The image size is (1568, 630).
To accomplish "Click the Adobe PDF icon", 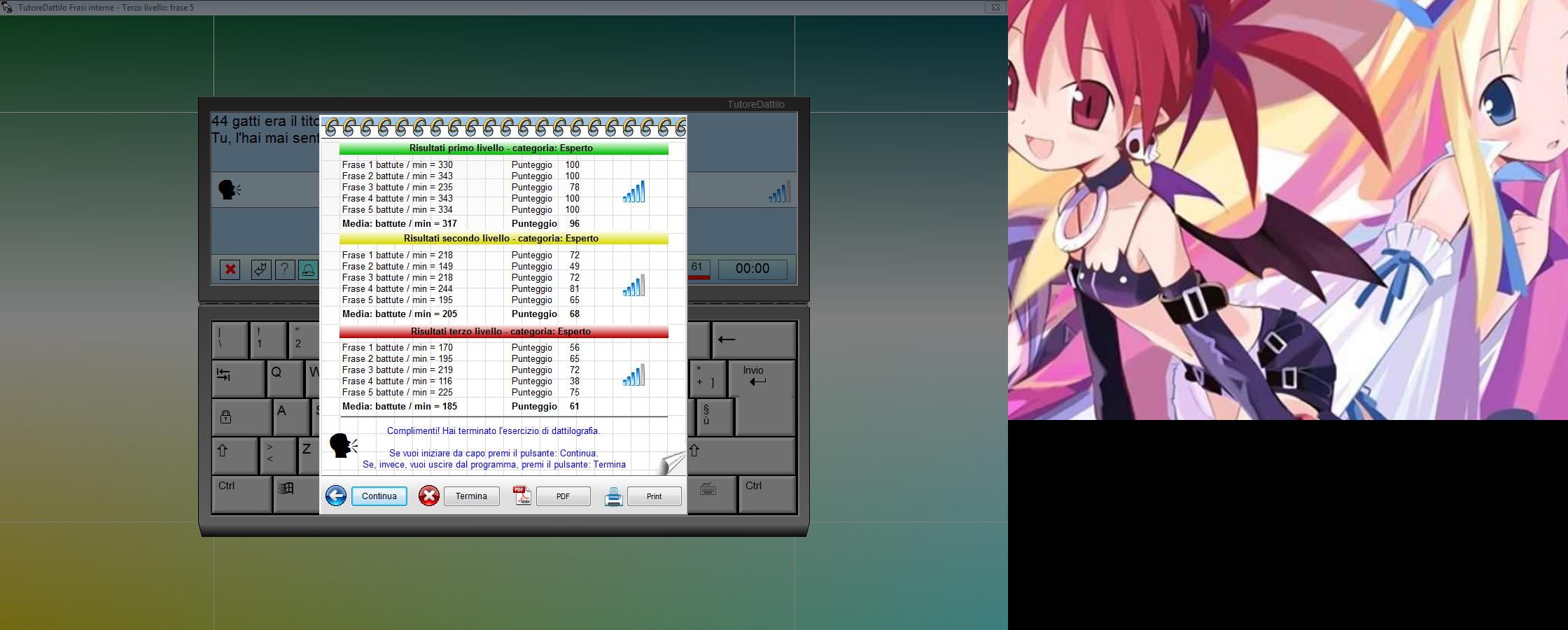I will [522, 496].
